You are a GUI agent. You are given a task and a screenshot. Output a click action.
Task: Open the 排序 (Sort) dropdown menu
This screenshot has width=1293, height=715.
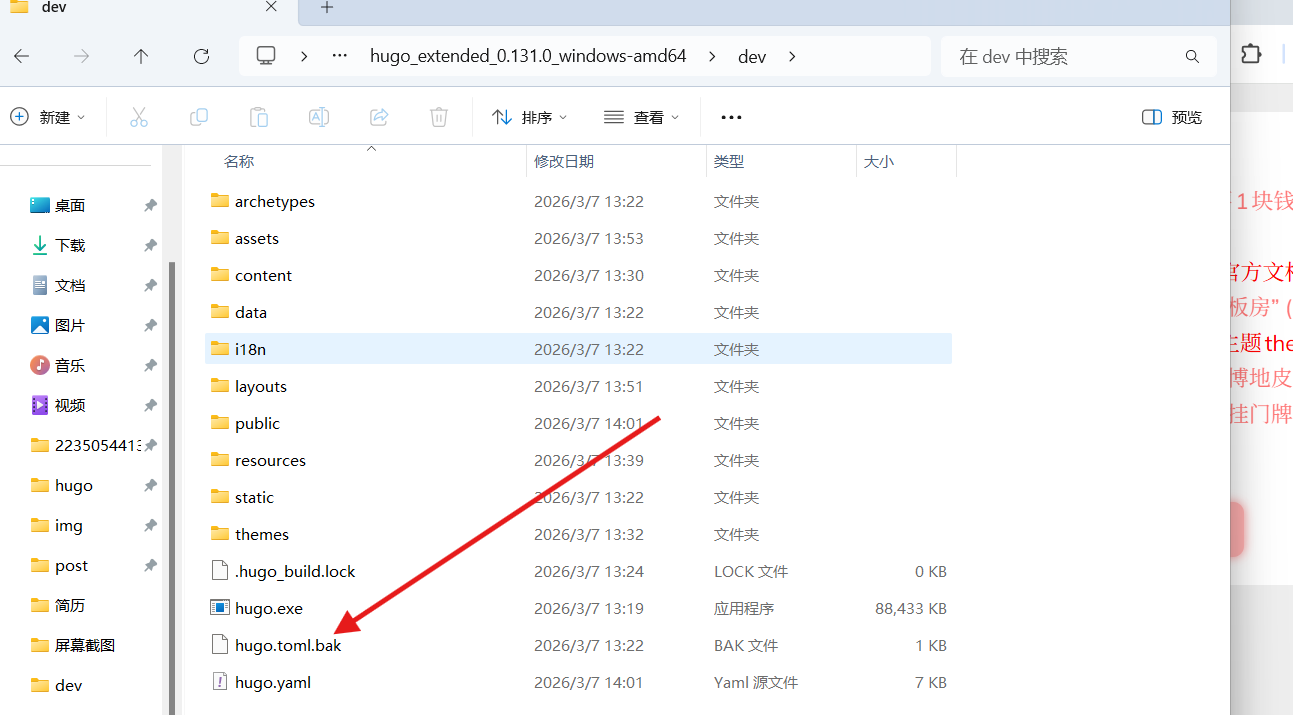coord(530,117)
